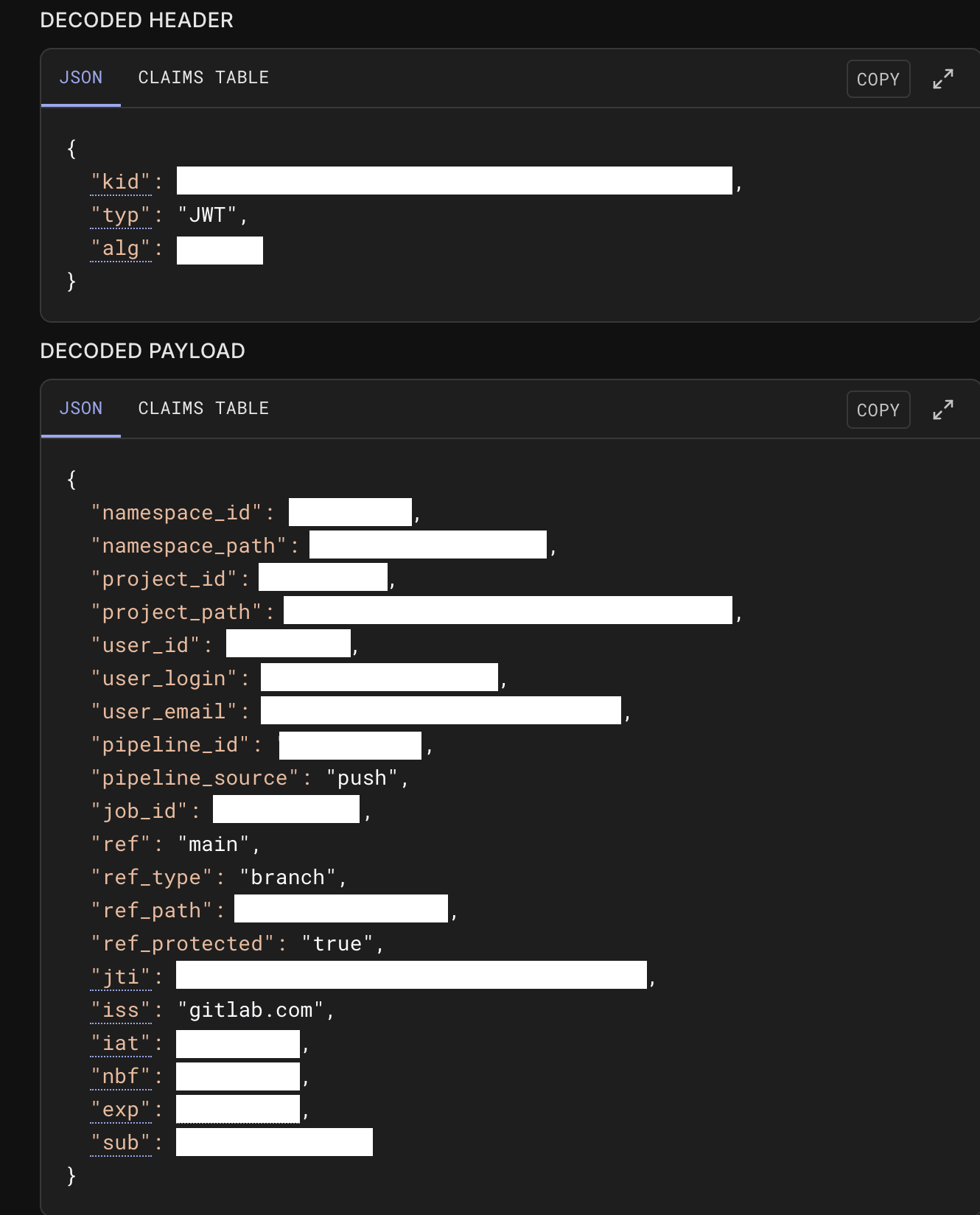Viewport: 980px width, 1215px height.
Task: Open the exp claim documentation
Action: coord(121,1109)
